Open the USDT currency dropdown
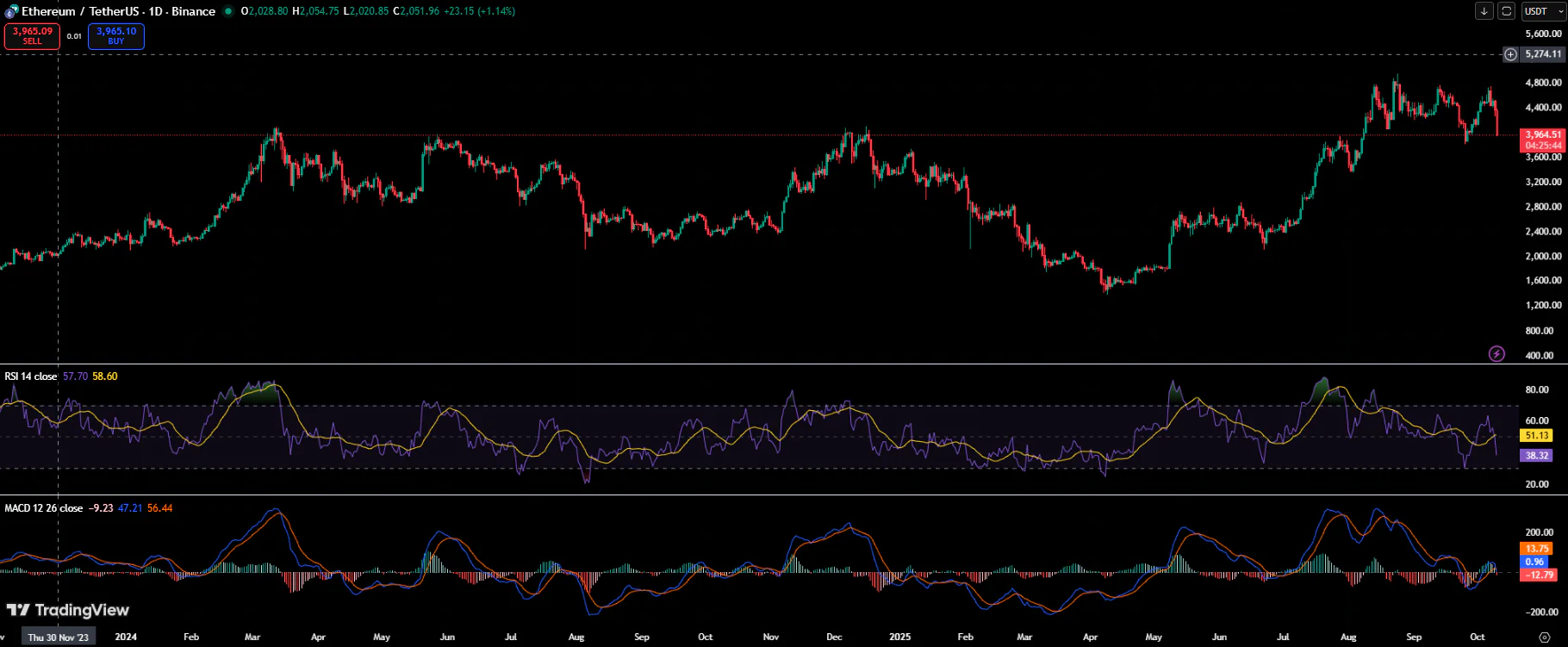 click(x=1543, y=11)
